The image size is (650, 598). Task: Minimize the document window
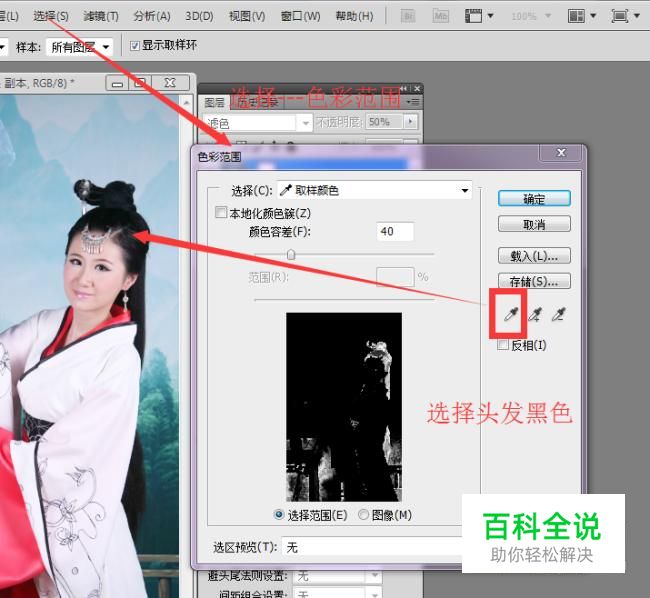pos(117,83)
